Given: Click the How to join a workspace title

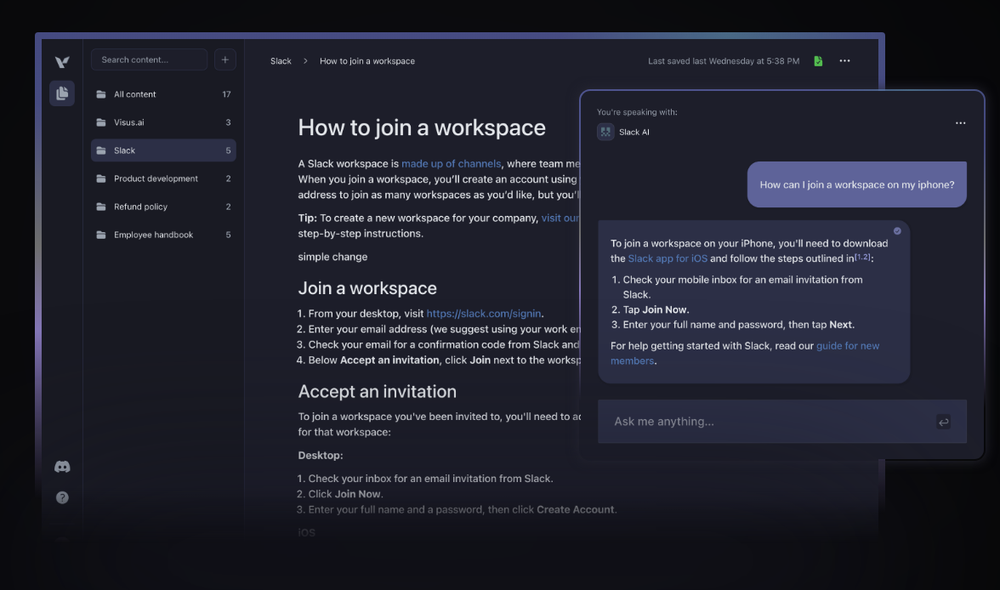Looking at the screenshot, I should (422, 128).
